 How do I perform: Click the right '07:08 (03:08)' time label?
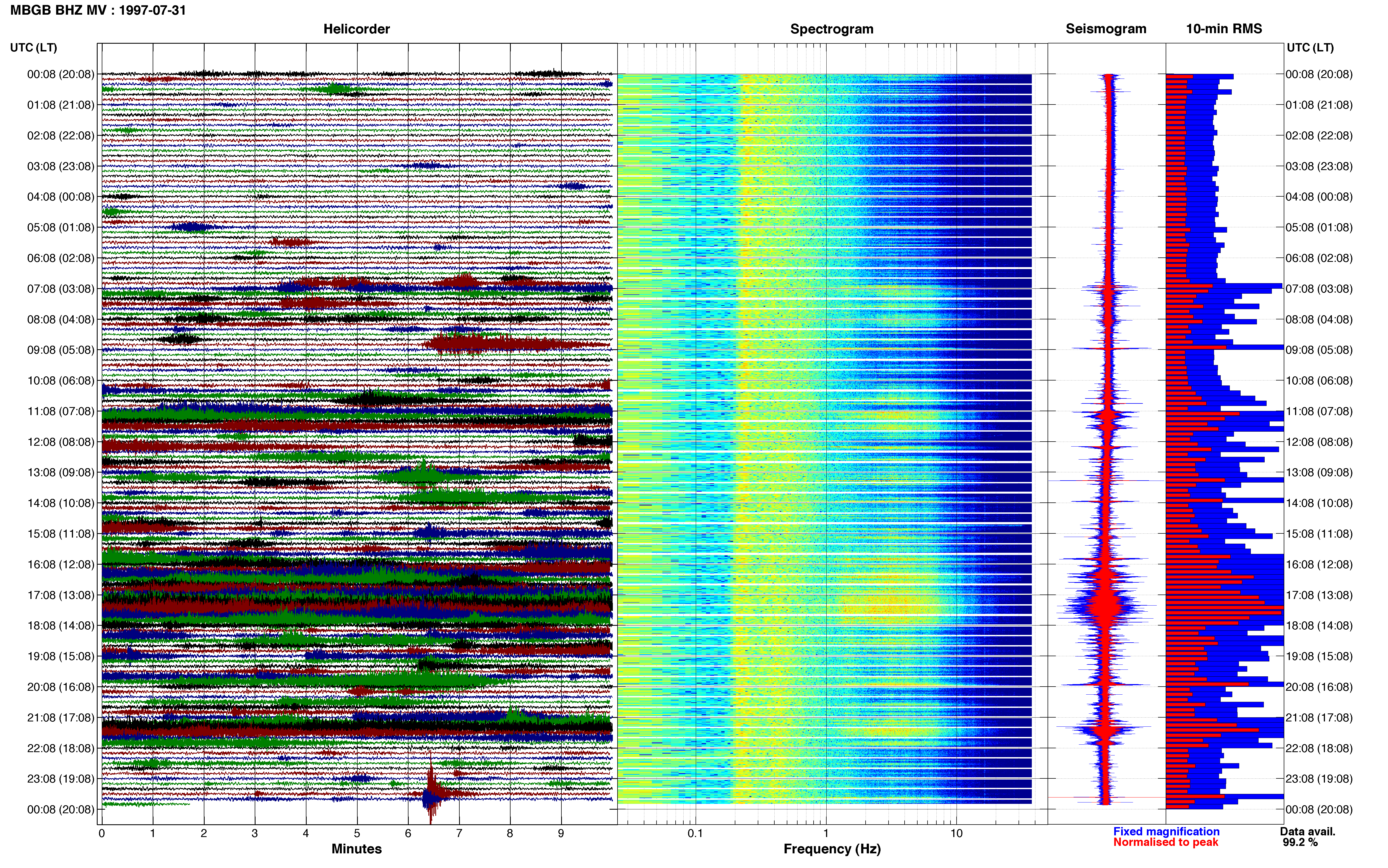pyautogui.click(x=1319, y=289)
